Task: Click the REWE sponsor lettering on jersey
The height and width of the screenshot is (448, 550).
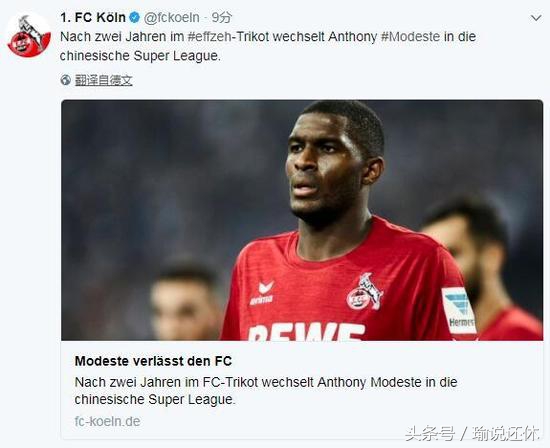Action: click(x=306, y=332)
